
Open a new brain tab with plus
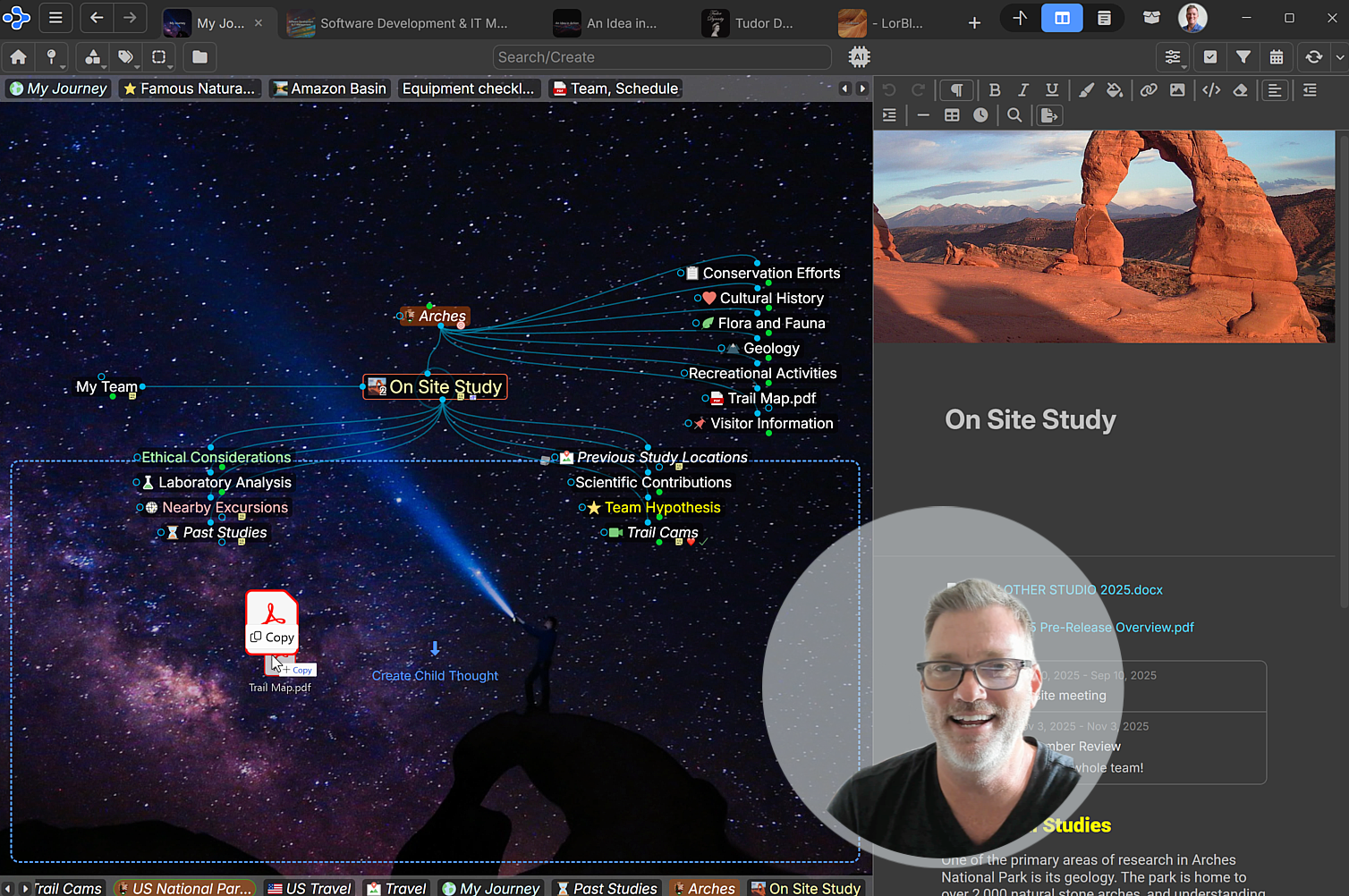point(974,23)
